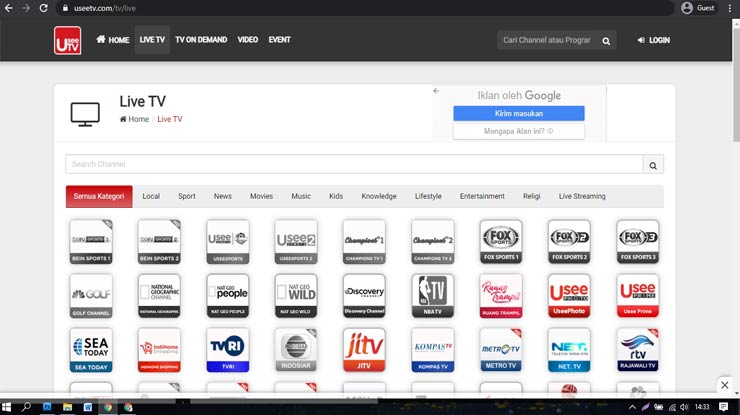Screen dimensions: 740x415
Task: Open Champions TV 2 channel
Action: pyautogui.click(x=433, y=241)
